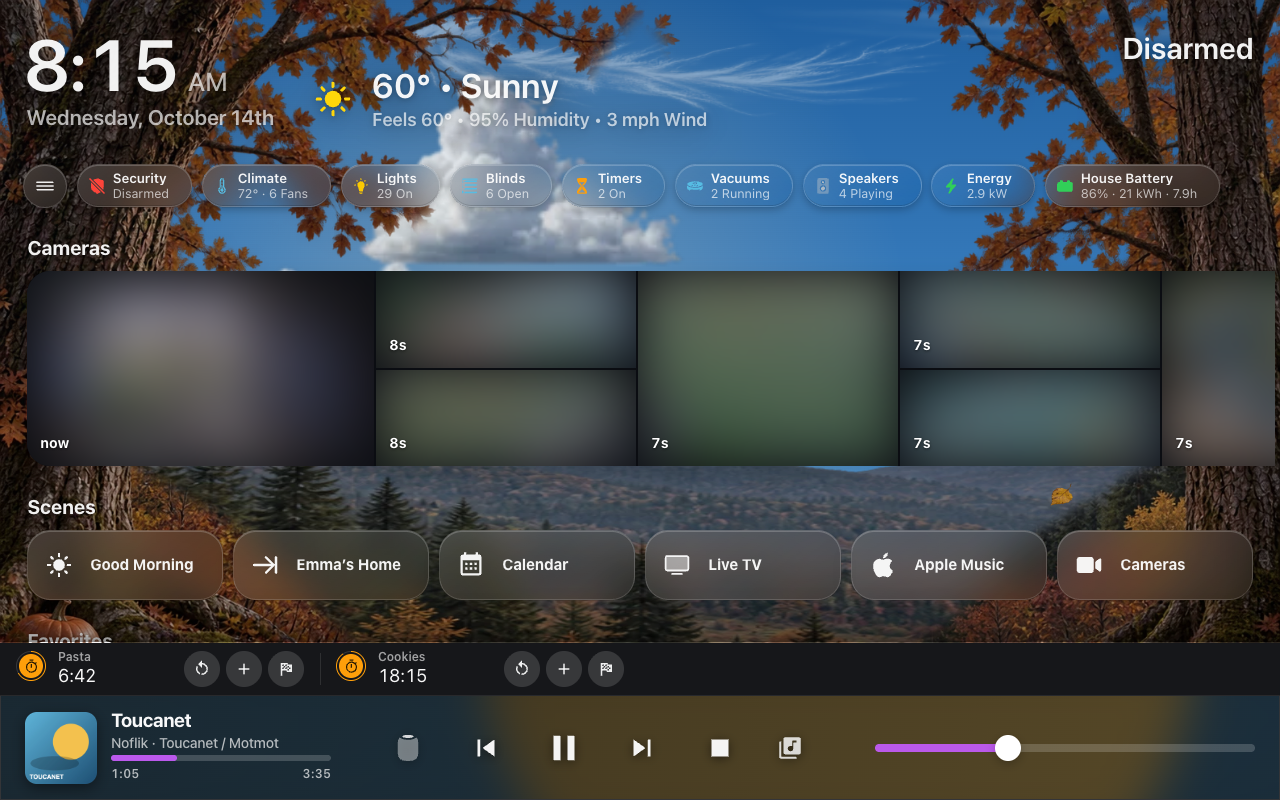Viewport: 1280px width, 800px height.
Task: Select the HomePod speaker output icon
Action: [408, 748]
